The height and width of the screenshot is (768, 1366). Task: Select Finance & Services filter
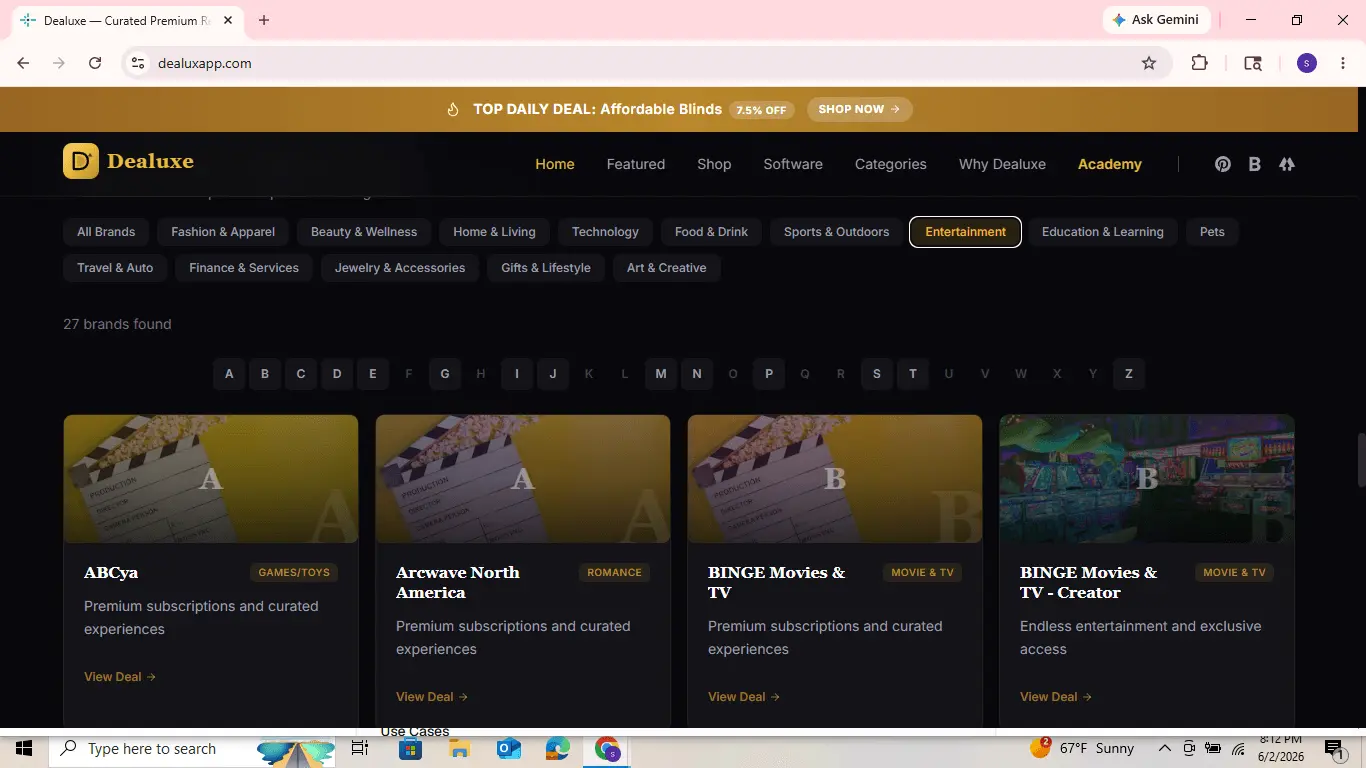point(244,268)
